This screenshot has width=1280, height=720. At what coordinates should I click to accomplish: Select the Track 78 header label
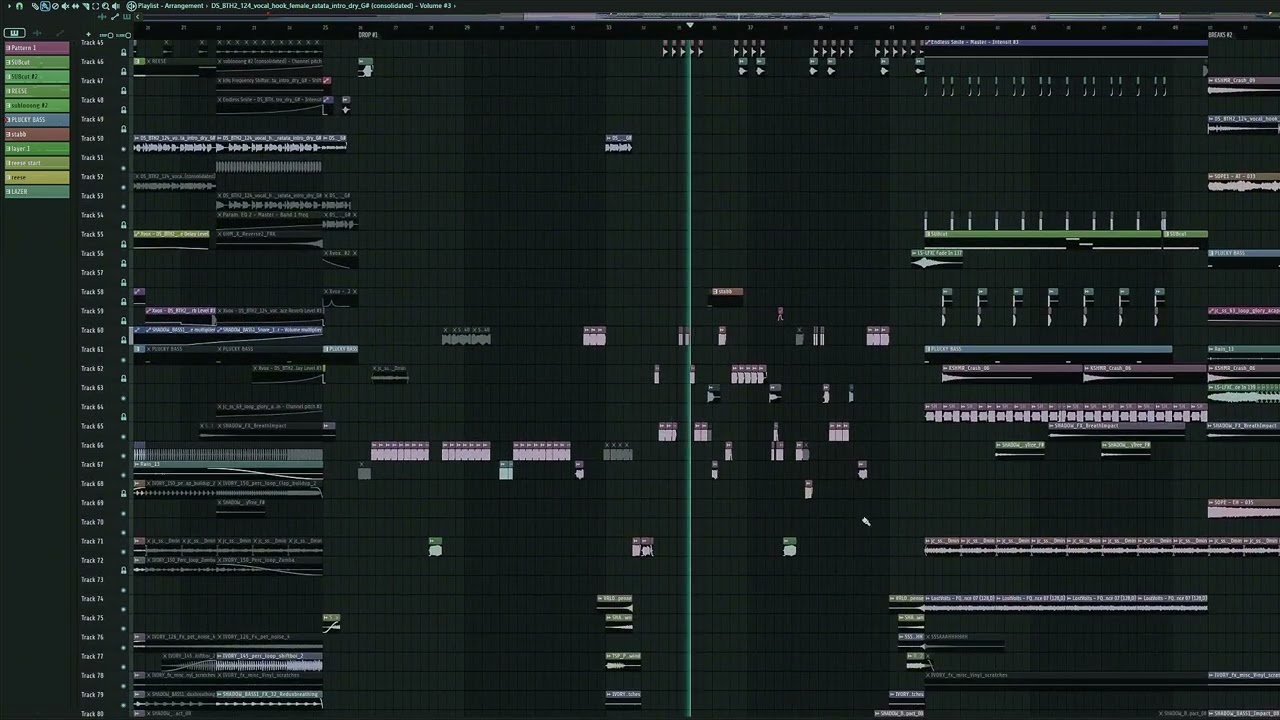(x=92, y=676)
